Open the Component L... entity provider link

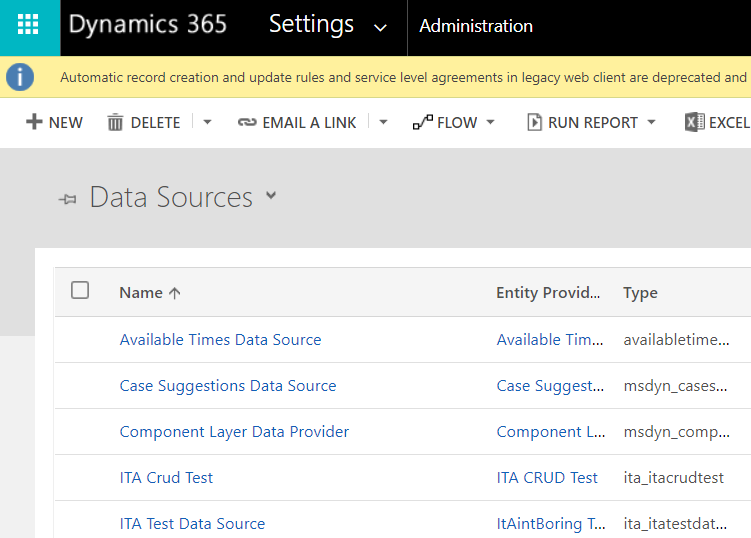(551, 432)
